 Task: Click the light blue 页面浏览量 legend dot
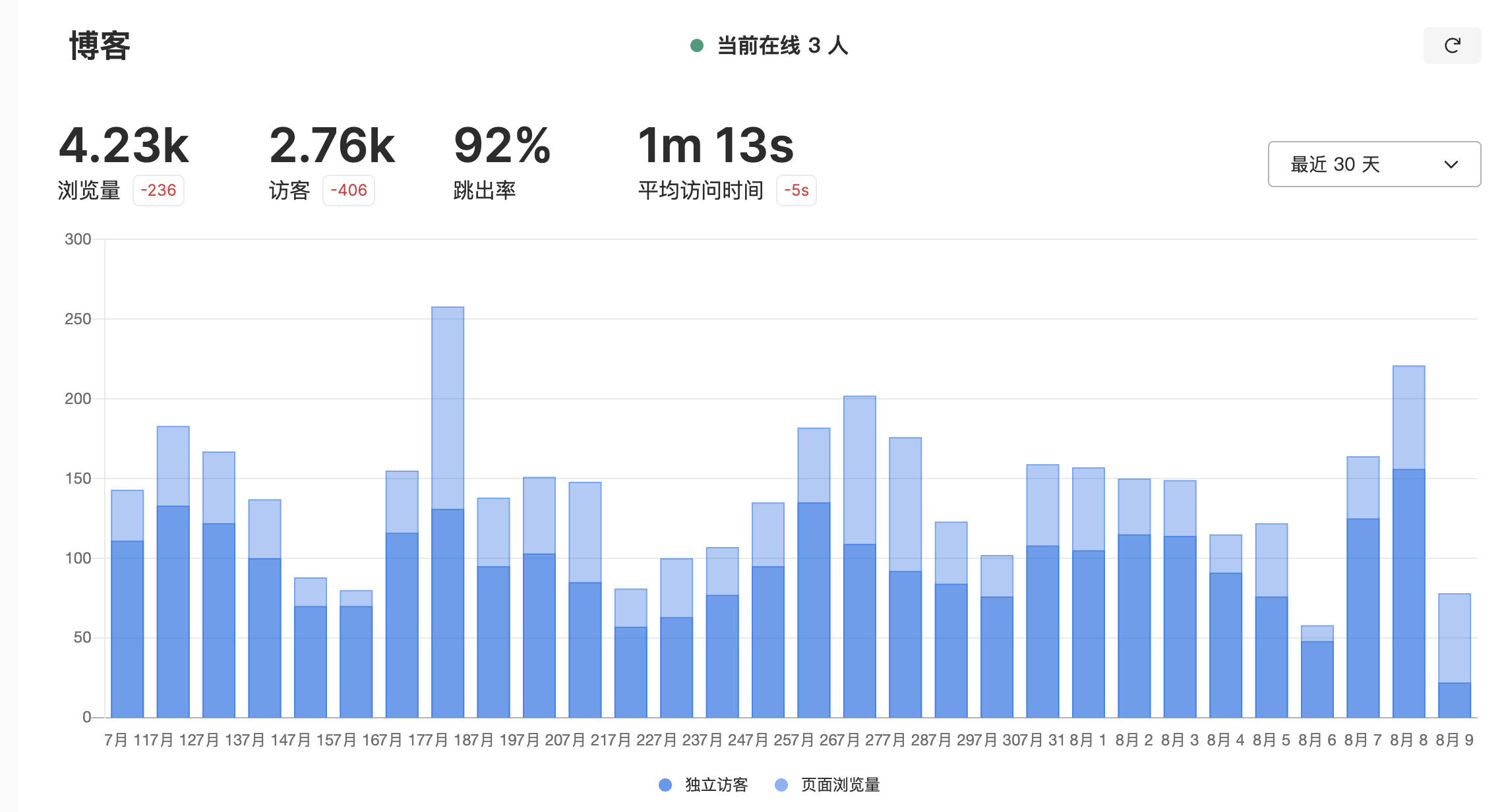click(x=781, y=784)
